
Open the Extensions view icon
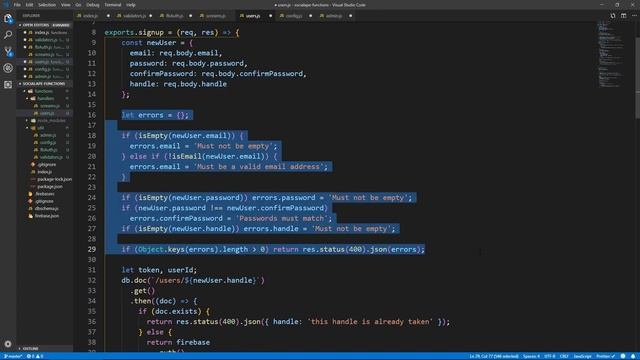tap(8, 84)
